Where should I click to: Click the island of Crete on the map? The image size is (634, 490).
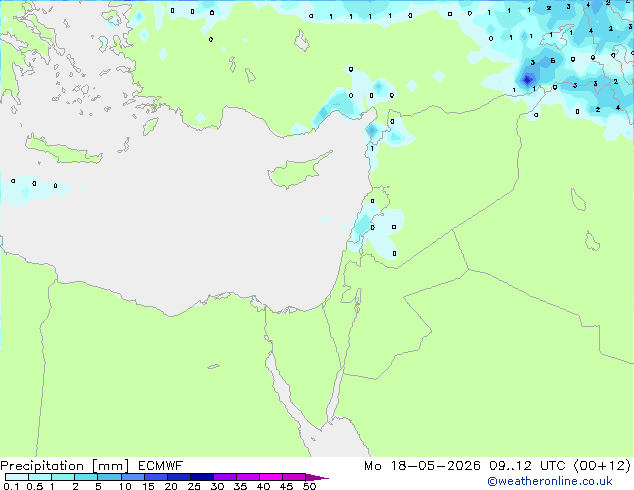[x=64, y=150]
